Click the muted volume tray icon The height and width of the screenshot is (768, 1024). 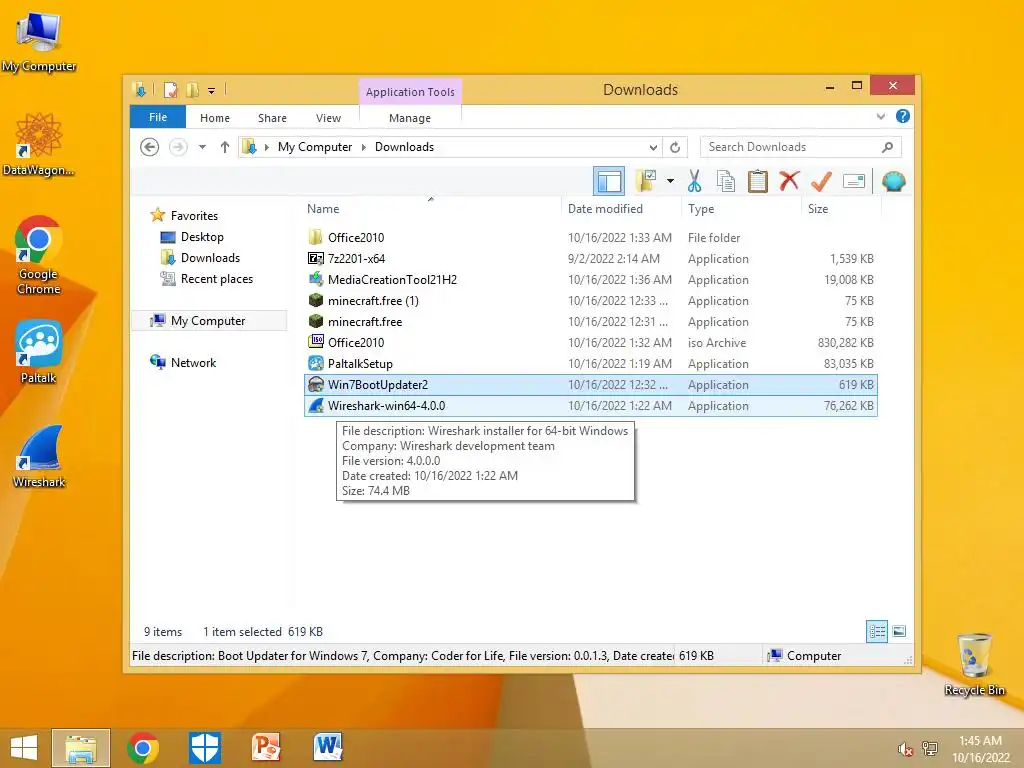pyautogui.click(x=904, y=748)
